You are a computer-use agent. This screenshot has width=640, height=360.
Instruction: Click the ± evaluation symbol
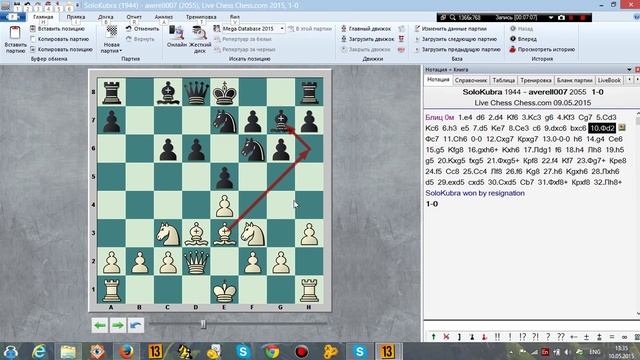586,337
